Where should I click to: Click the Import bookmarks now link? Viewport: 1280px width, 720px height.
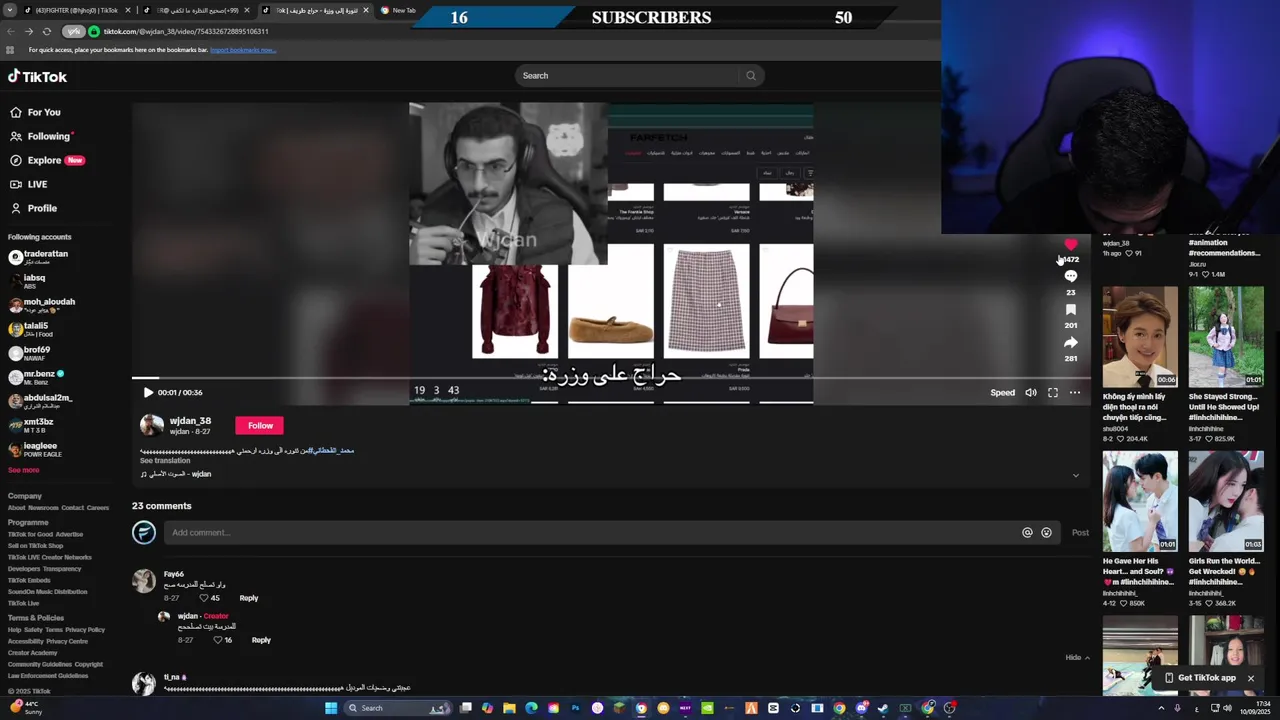pos(243,50)
